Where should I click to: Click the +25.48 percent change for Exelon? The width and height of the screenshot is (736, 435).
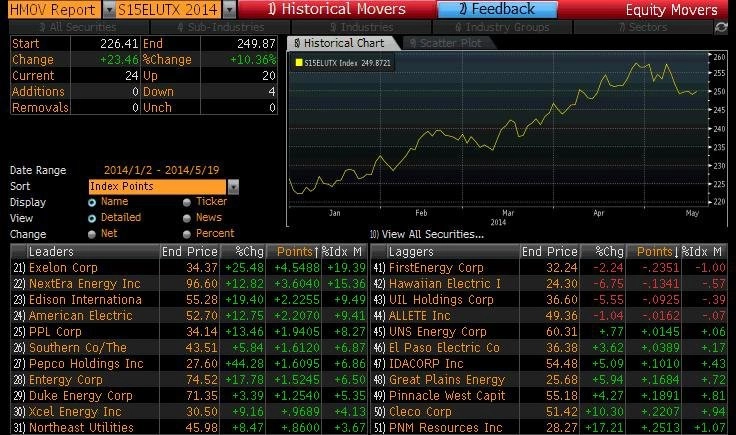[245, 267]
